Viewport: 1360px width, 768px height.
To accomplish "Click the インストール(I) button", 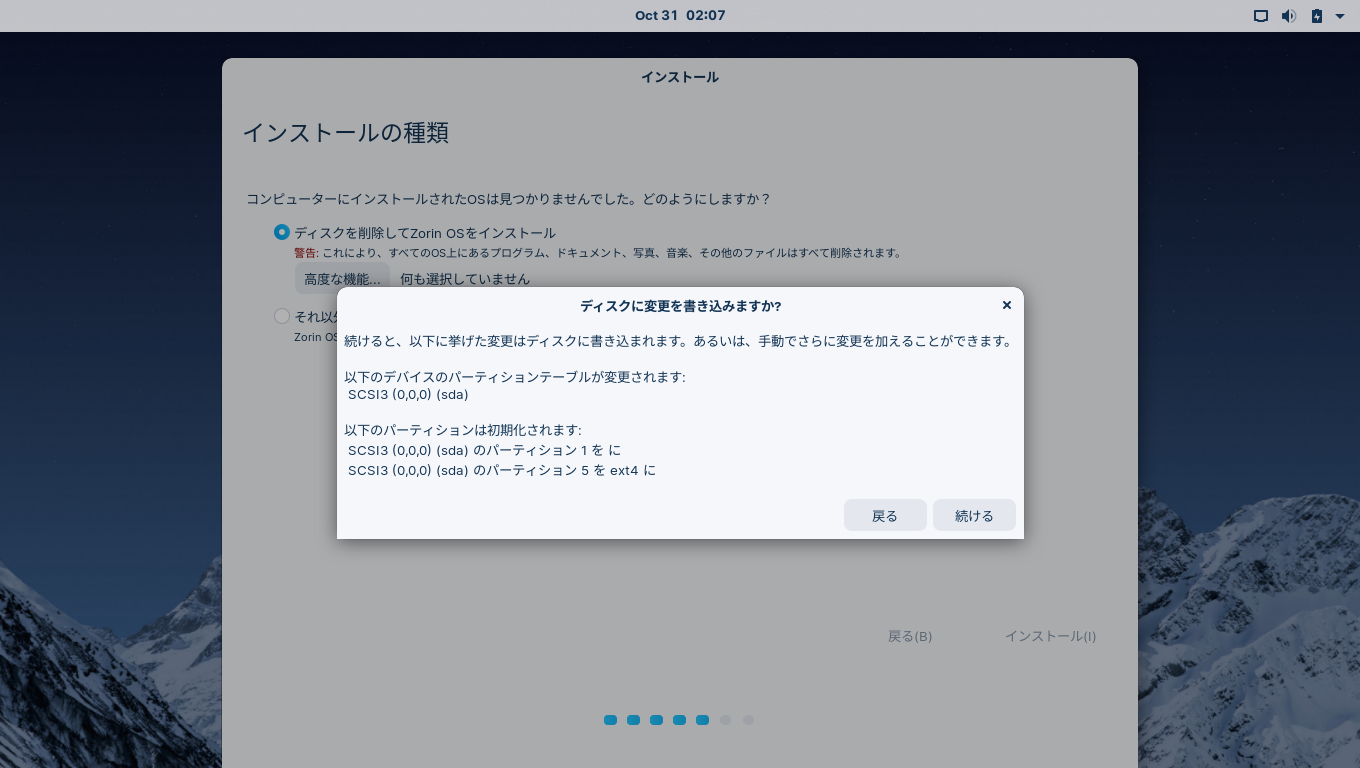I will pos(1050,636).
